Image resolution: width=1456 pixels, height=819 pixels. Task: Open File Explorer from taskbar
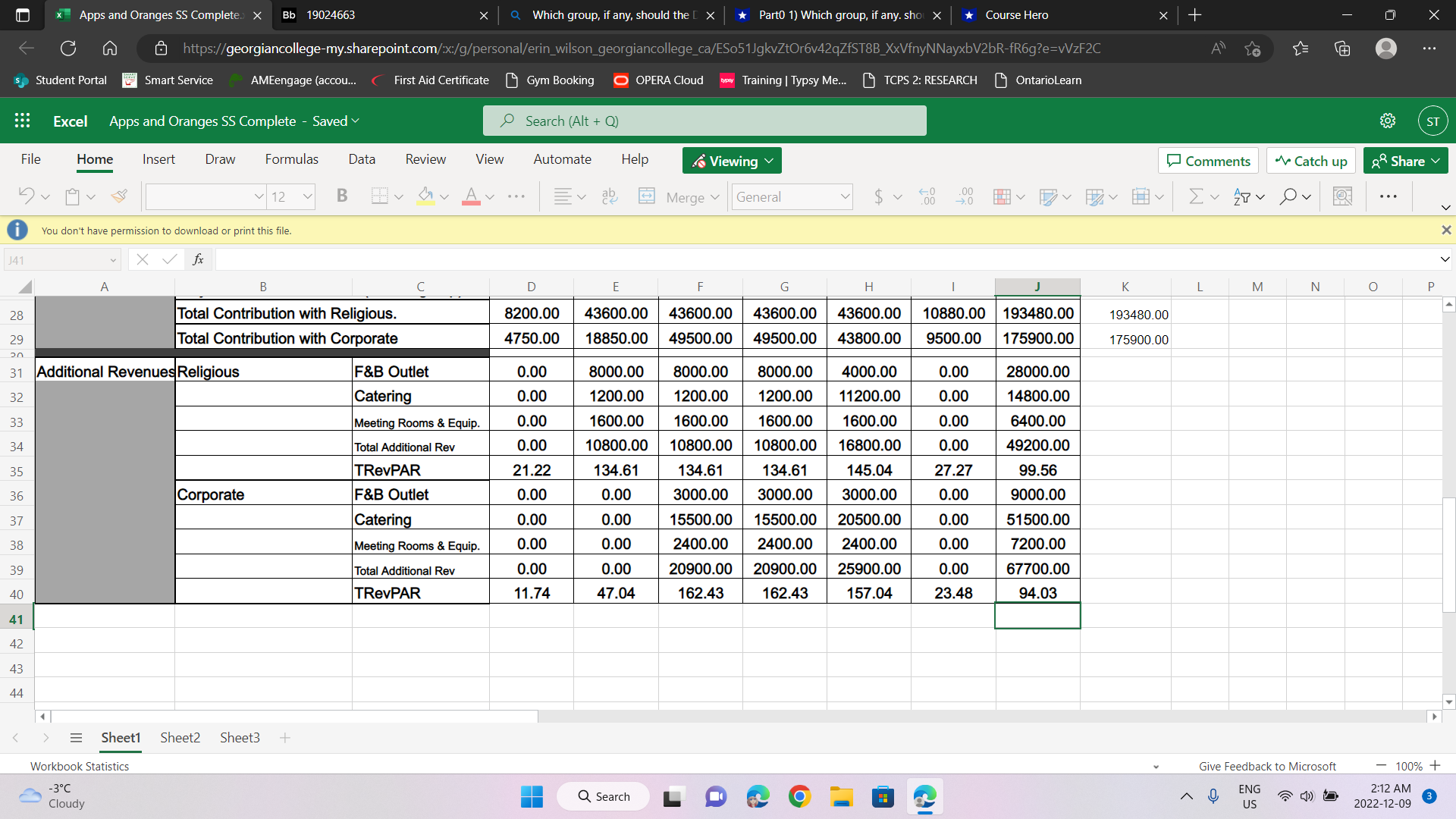[841, 796]
